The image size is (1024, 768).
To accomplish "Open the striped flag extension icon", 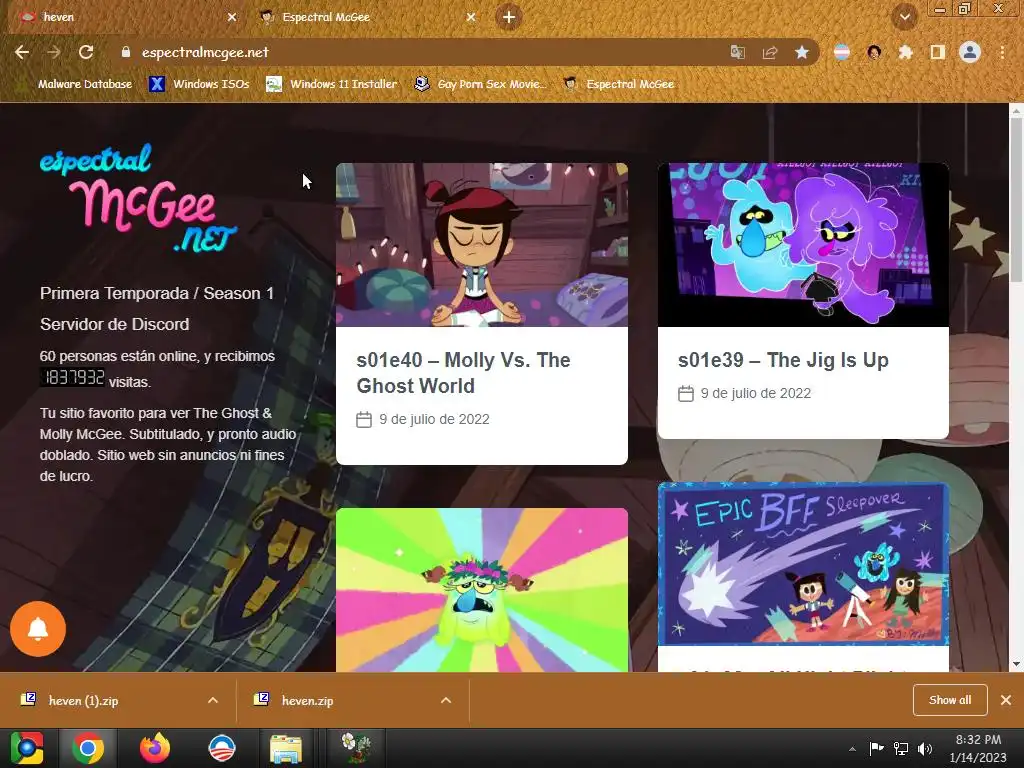I will tap(842, 52).
